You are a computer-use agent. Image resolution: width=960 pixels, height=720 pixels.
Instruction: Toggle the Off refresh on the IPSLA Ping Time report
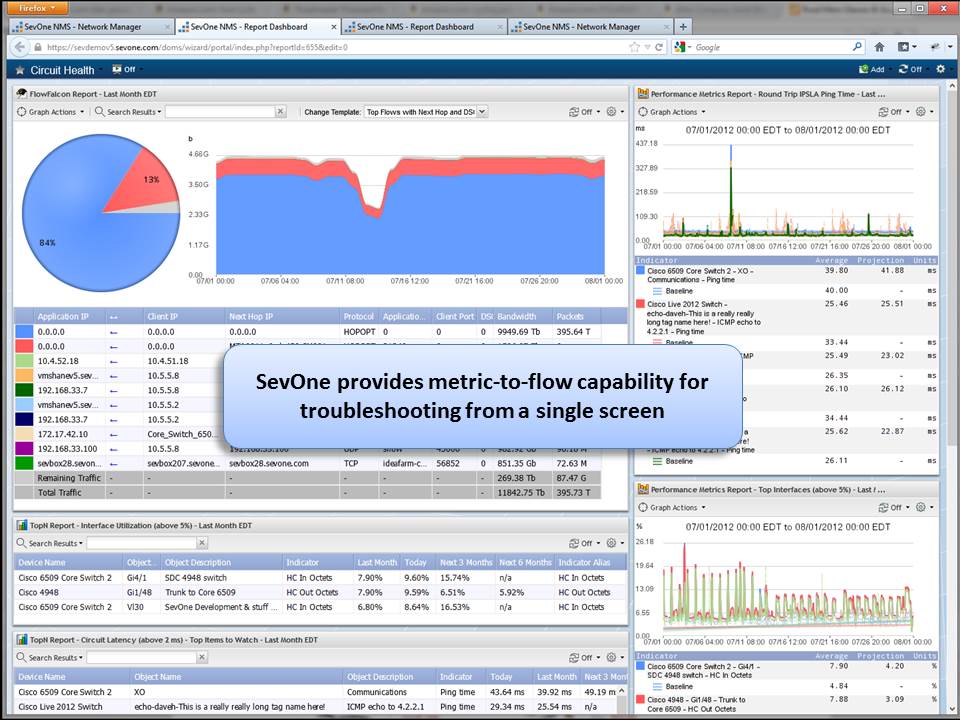(890, 111)
